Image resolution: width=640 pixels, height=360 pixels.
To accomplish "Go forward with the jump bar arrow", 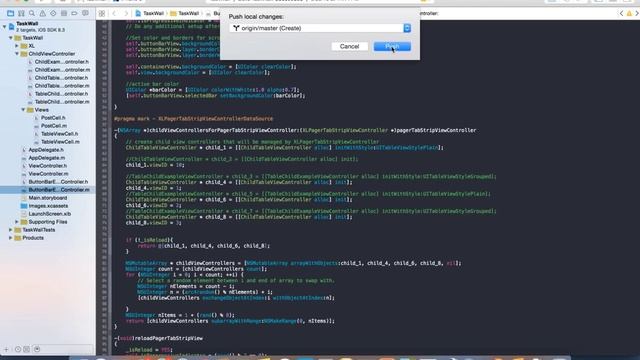I will tap(126, 13).
